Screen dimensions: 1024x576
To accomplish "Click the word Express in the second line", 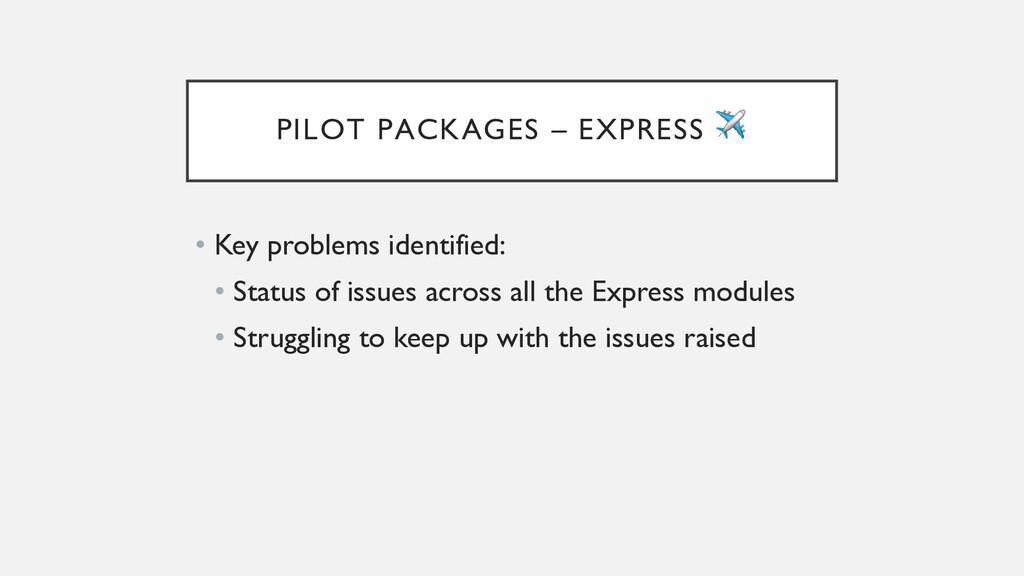I will coord(637,292).
